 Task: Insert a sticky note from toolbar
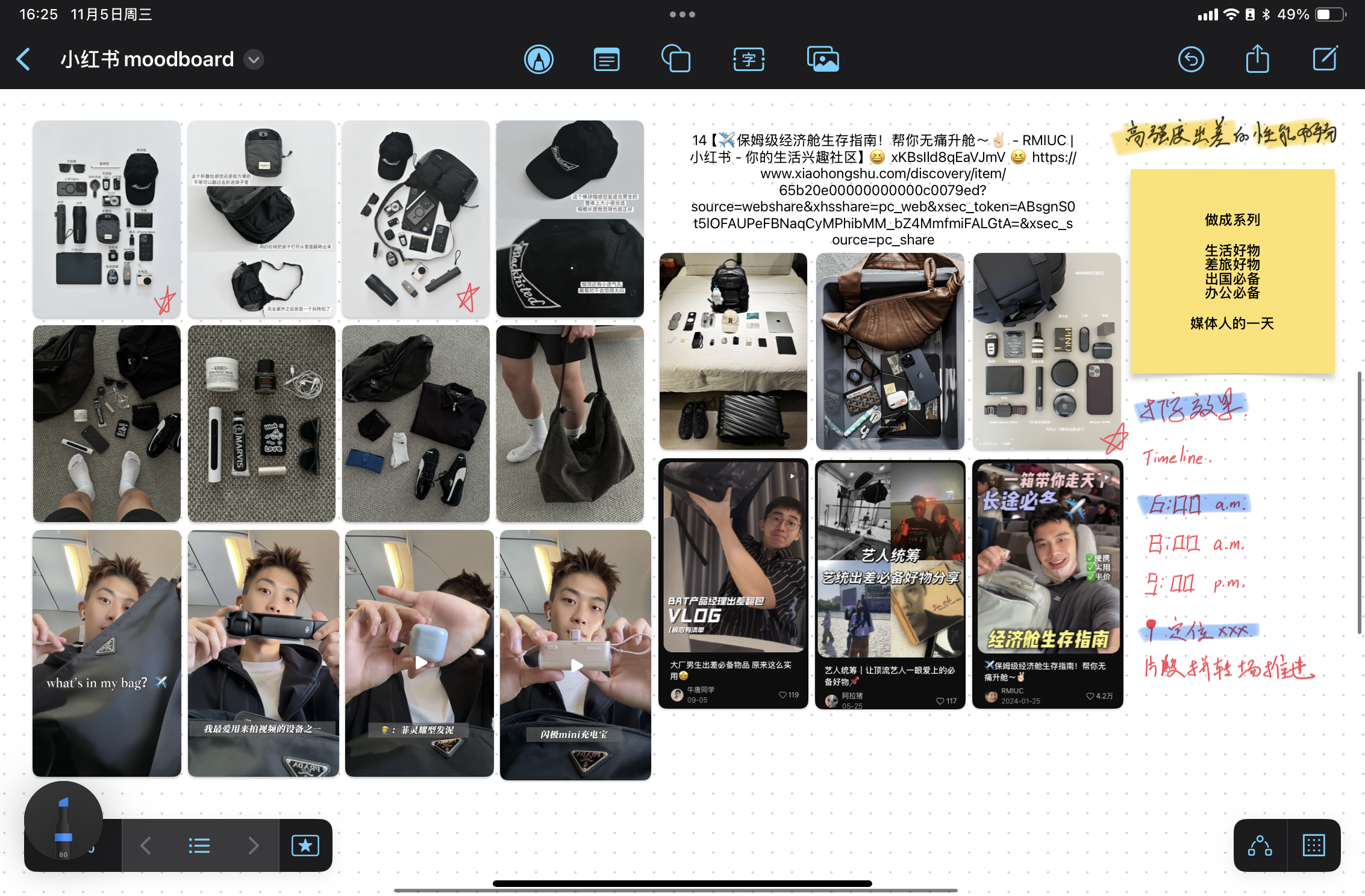[606, 60]
